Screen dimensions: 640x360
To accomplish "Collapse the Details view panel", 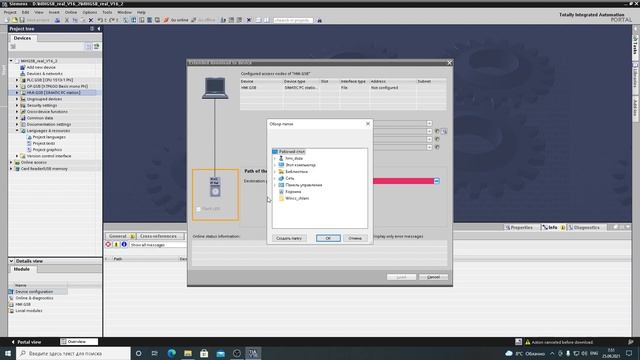I will 11,261.
